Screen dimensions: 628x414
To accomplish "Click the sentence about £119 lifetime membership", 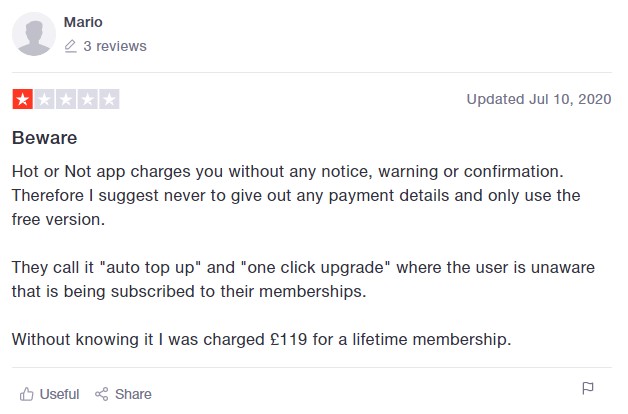I will pyautogui.click(x=262, y=340).
